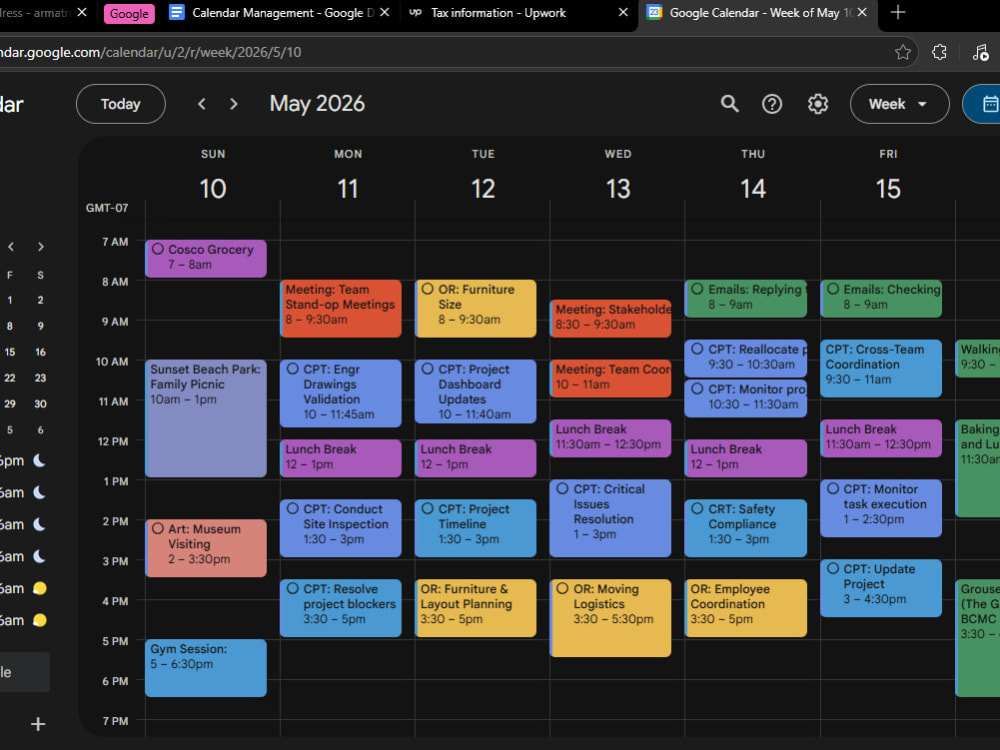Open CPT: Monitor pro 10:30 task

[x=746, y=398]
